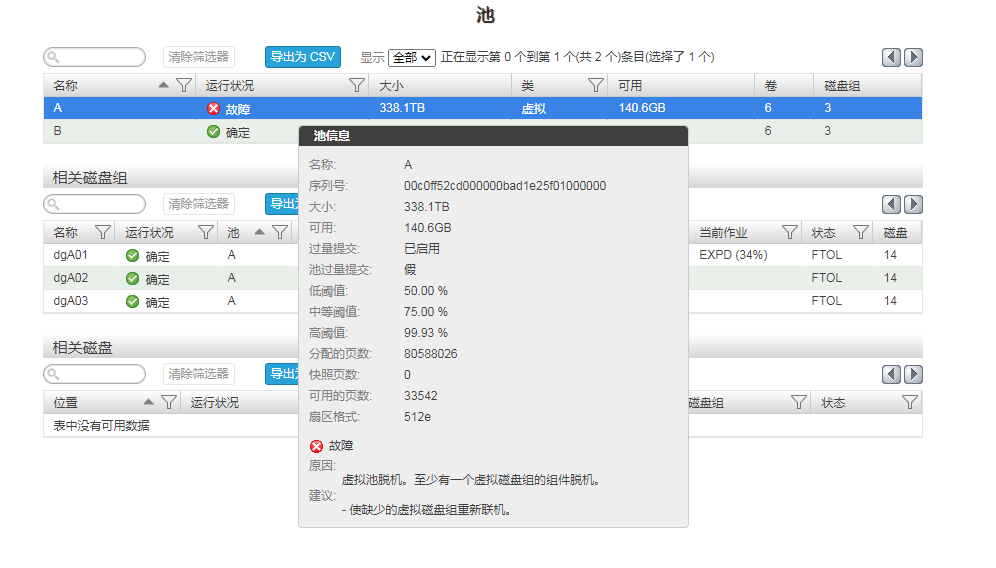Click export button in related disk groups
The height and width of the screenshot is (568, 996).
(x=282, y=203)
